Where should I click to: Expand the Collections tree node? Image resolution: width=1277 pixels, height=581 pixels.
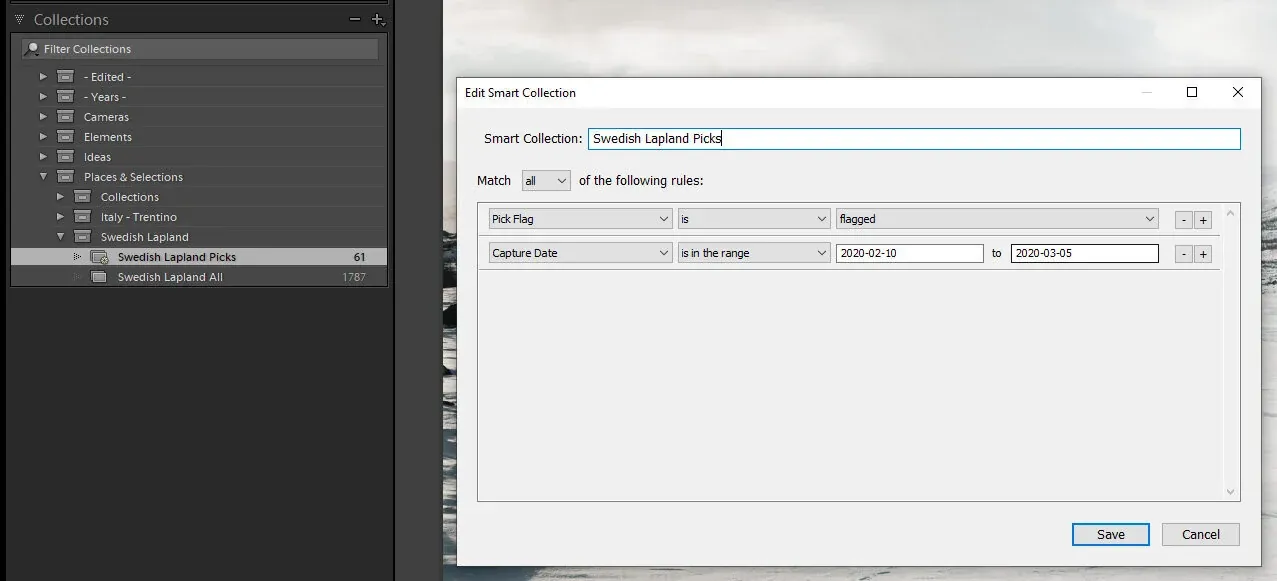(x=60, y=196)
